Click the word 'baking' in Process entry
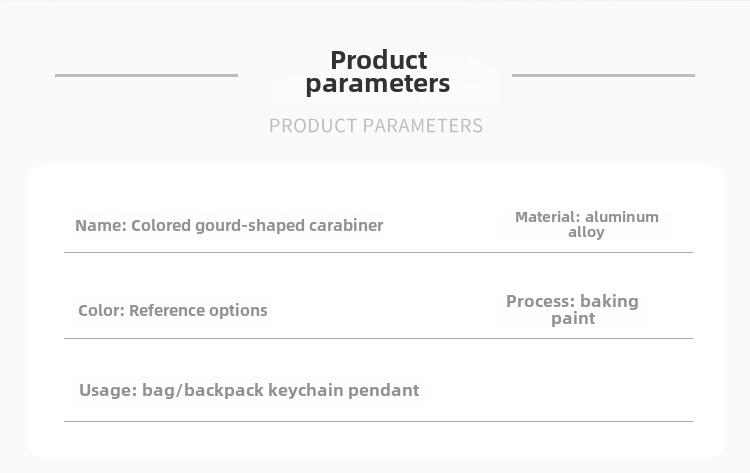750x473 pixels. [609, 301]
